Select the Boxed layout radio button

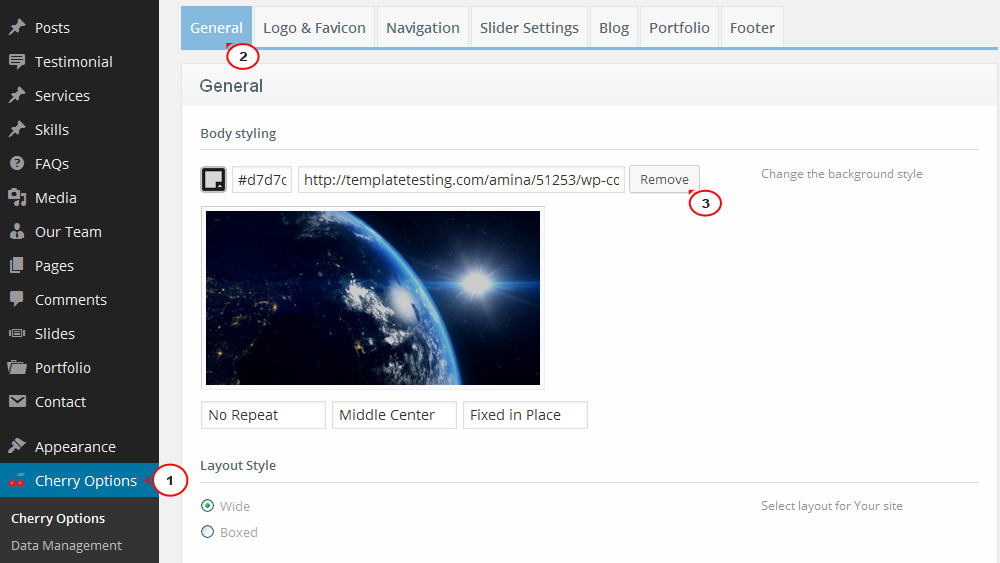pos(207,532)
